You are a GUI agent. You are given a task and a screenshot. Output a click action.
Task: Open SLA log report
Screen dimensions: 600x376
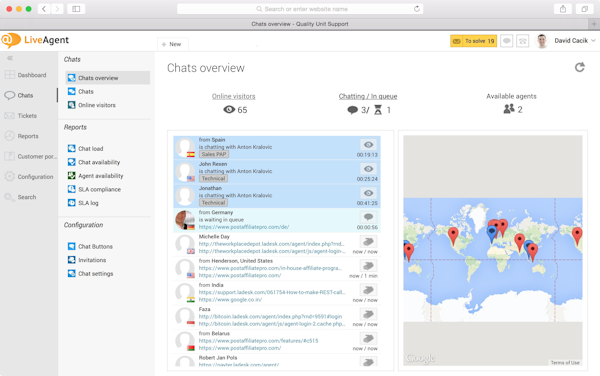pos(83,203)
